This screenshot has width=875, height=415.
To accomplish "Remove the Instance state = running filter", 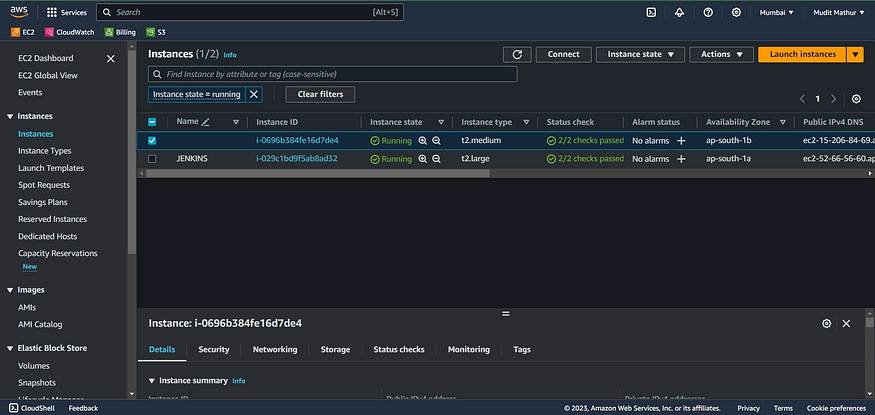I will tap(253, 94).
